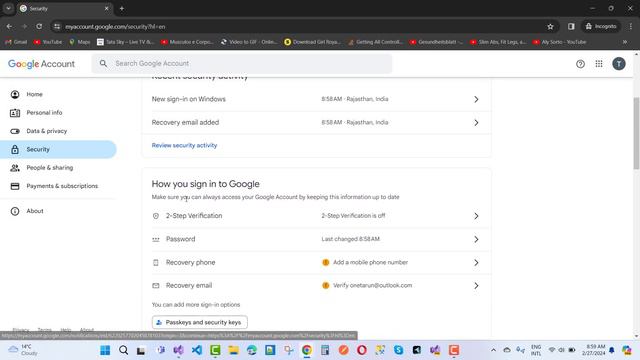Viewport: 640px width, 360px height.
Task: Open notifications bell in system tray
Action: coord(611,350)
